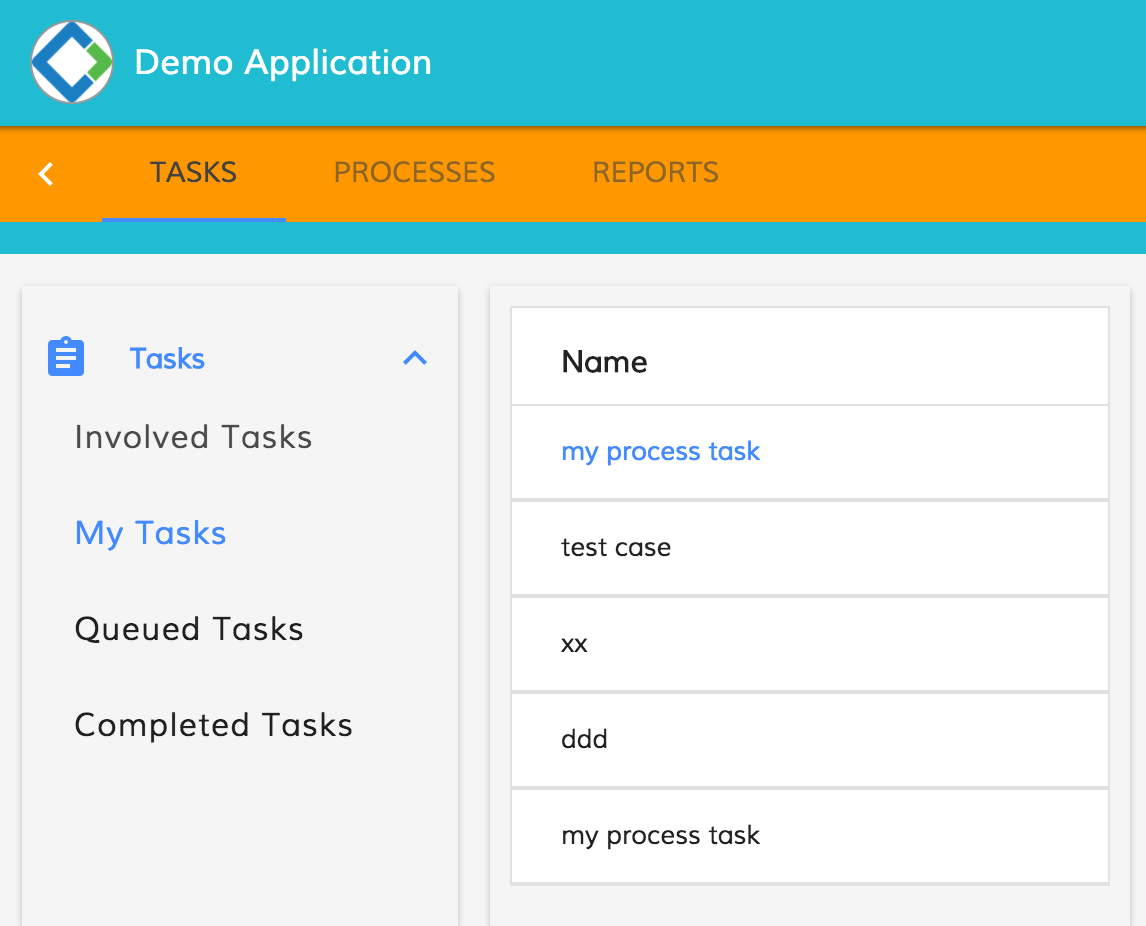Click the Demo Application logo icon
Image resolution: width=1146 pixels, height=926 pixels.
click(x=72, y=62)
